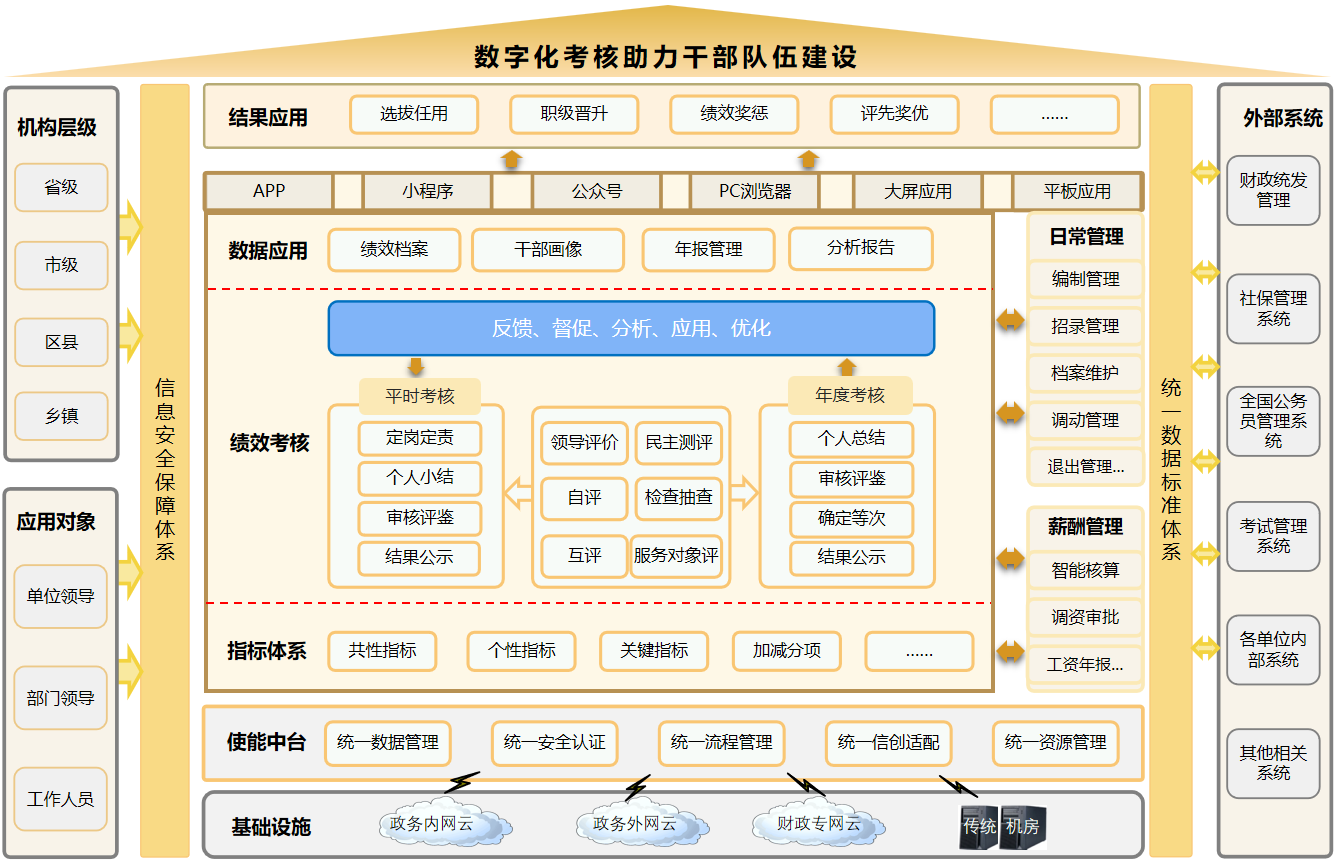The width and height of the screenshot is (1339, 865).
Task: Click the 省级 box under 机构层级
Action: (x=61, y=187)
